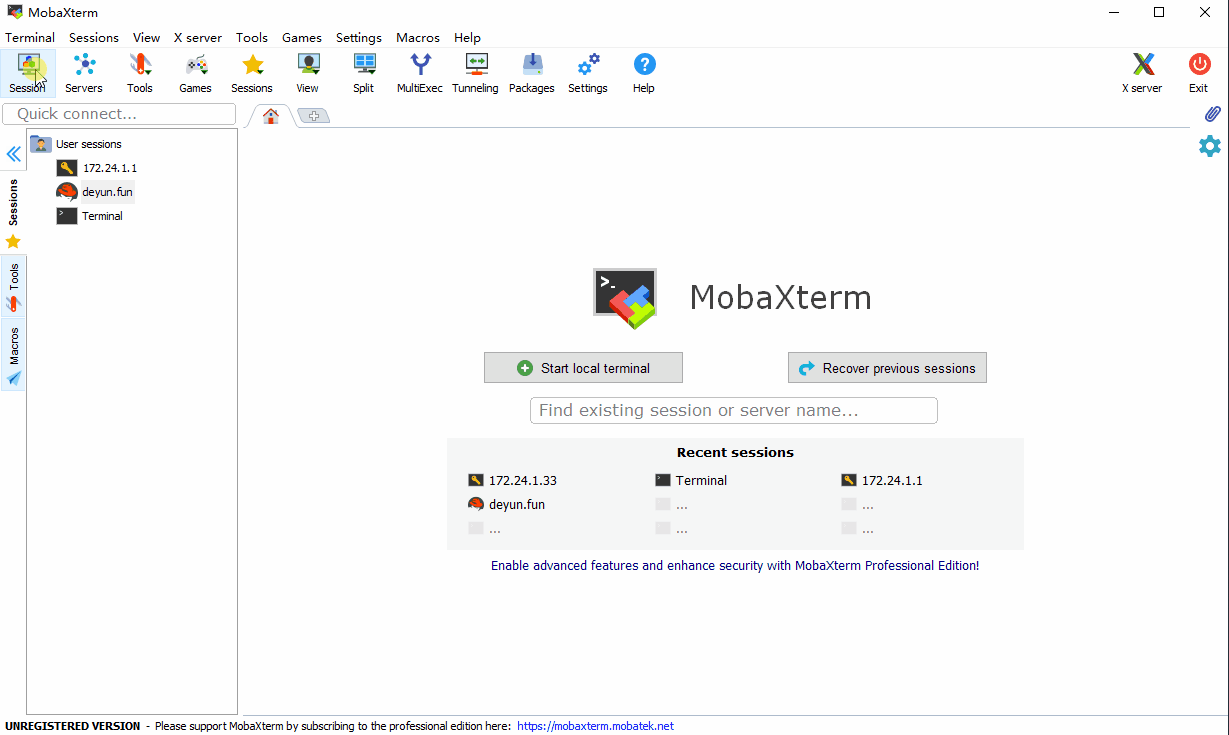Launch the Games toolbar icon
Viewport: 1229px width, 735px height.
[196, 73]
